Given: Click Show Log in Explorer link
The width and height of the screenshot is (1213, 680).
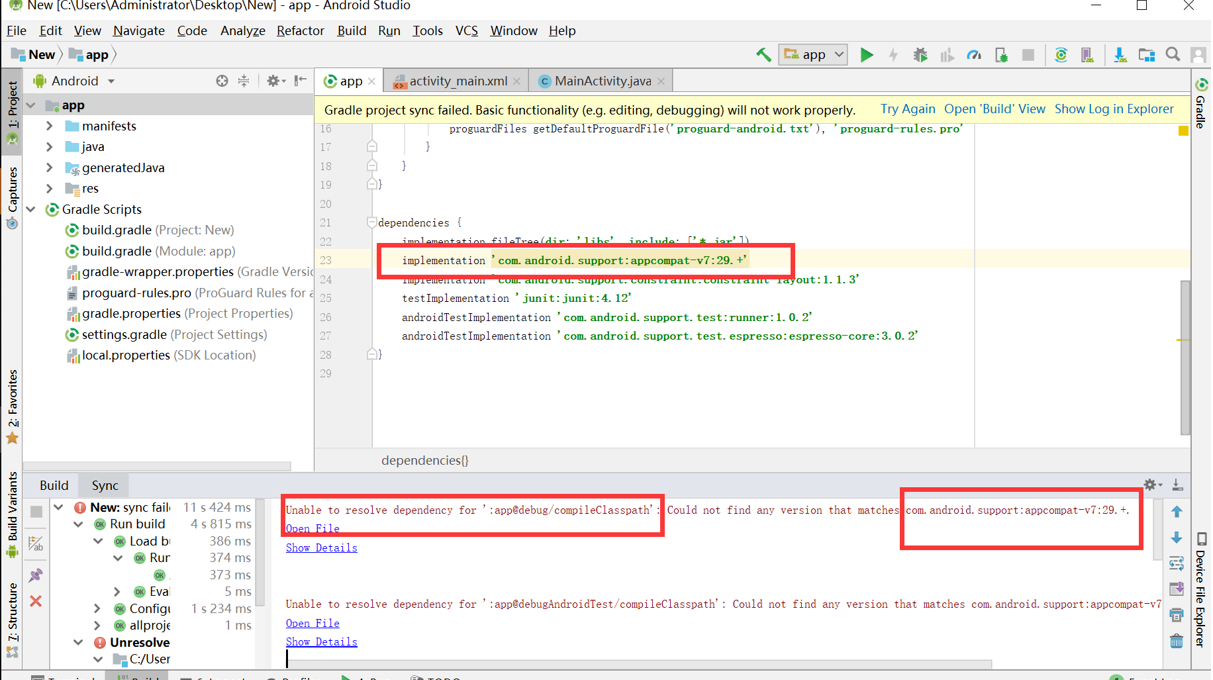Looking at the screenshot, I should (1114, 109).
